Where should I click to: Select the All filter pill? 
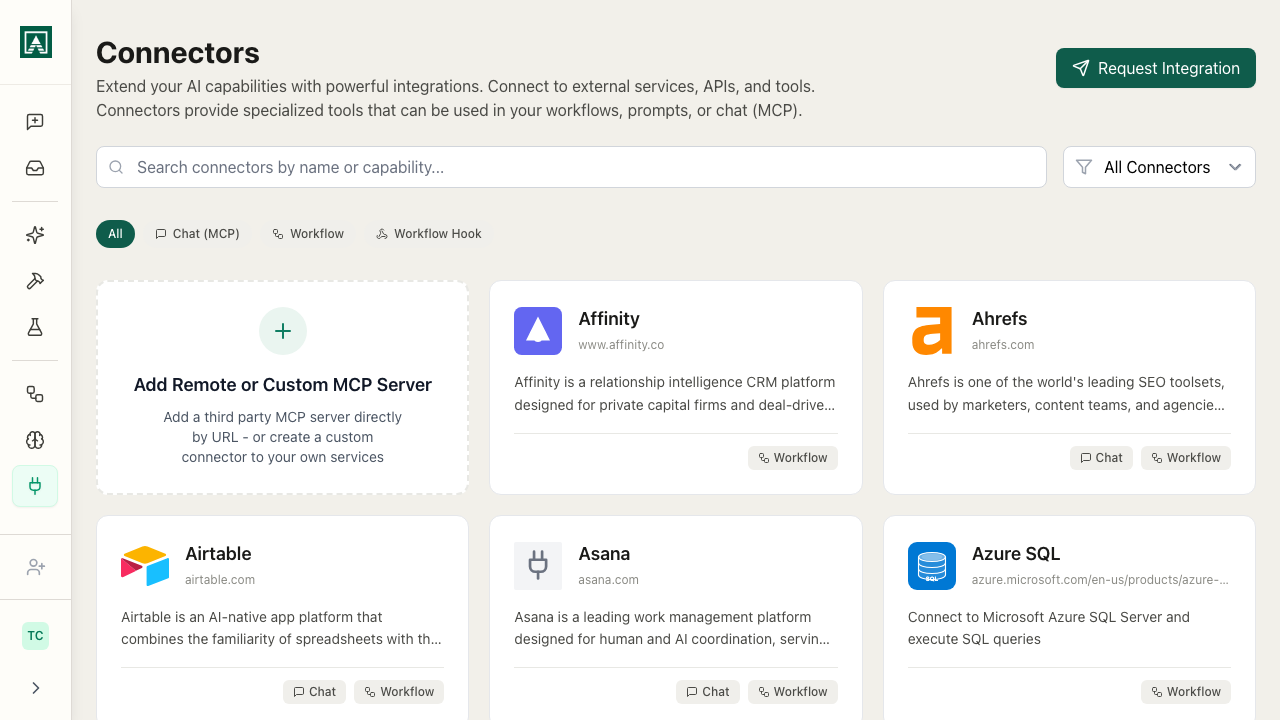click(x=115, y=234)
